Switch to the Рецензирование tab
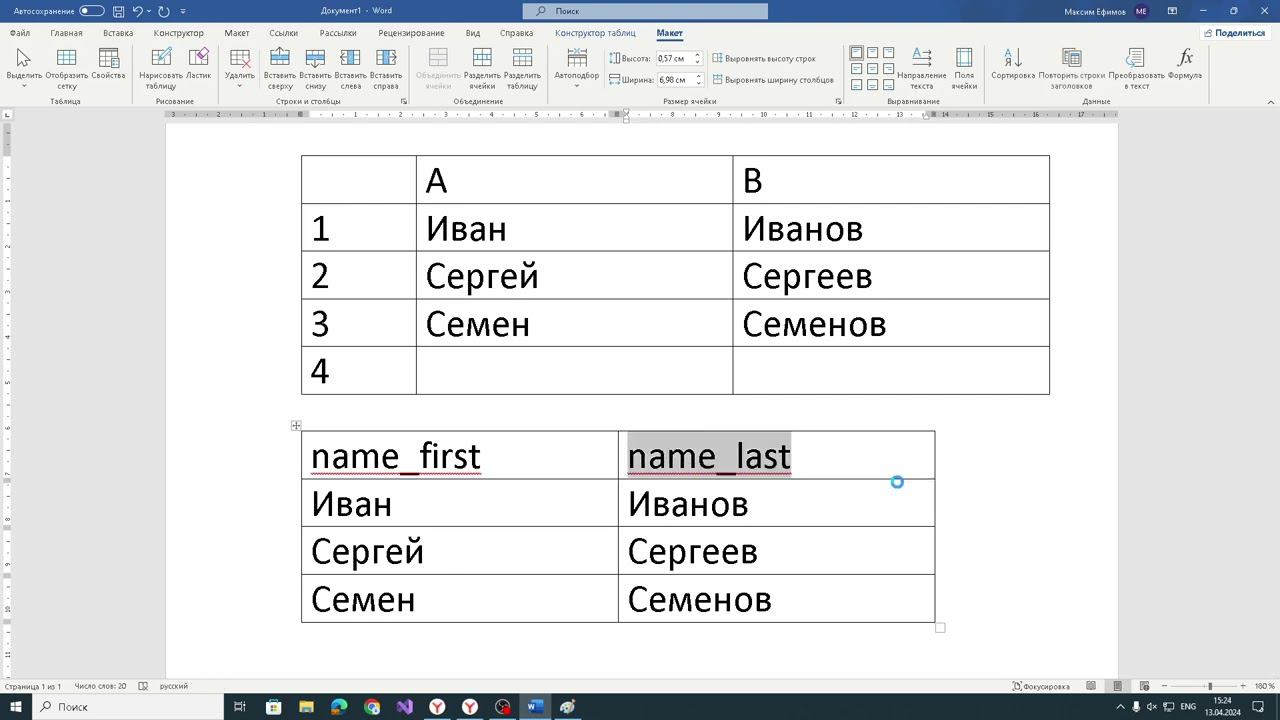Viewport: 1280px width, 720px height. coord(411,33)
